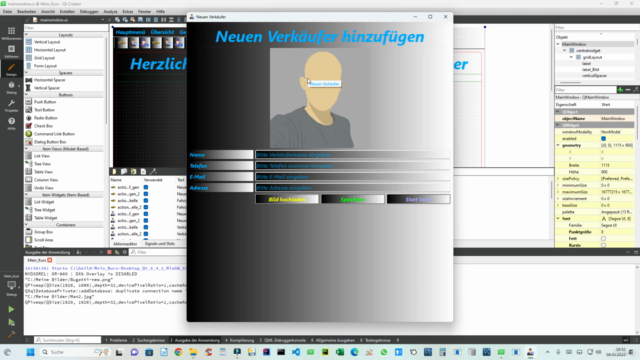
Task: Open Willkommen mode in Qt Creator sidebar
Action: click(11, 33)
